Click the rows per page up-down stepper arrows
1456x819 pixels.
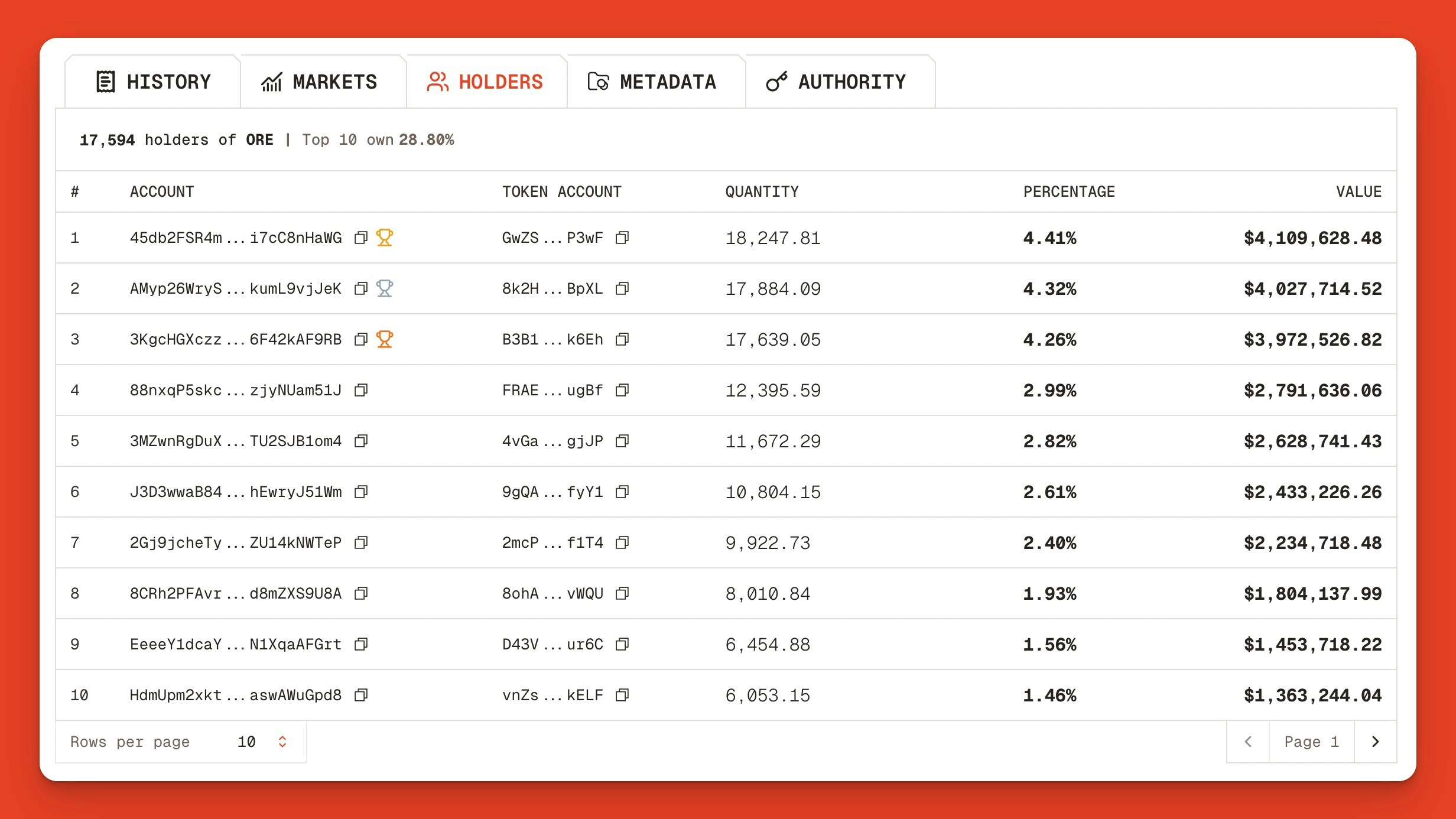coord(282,742)
